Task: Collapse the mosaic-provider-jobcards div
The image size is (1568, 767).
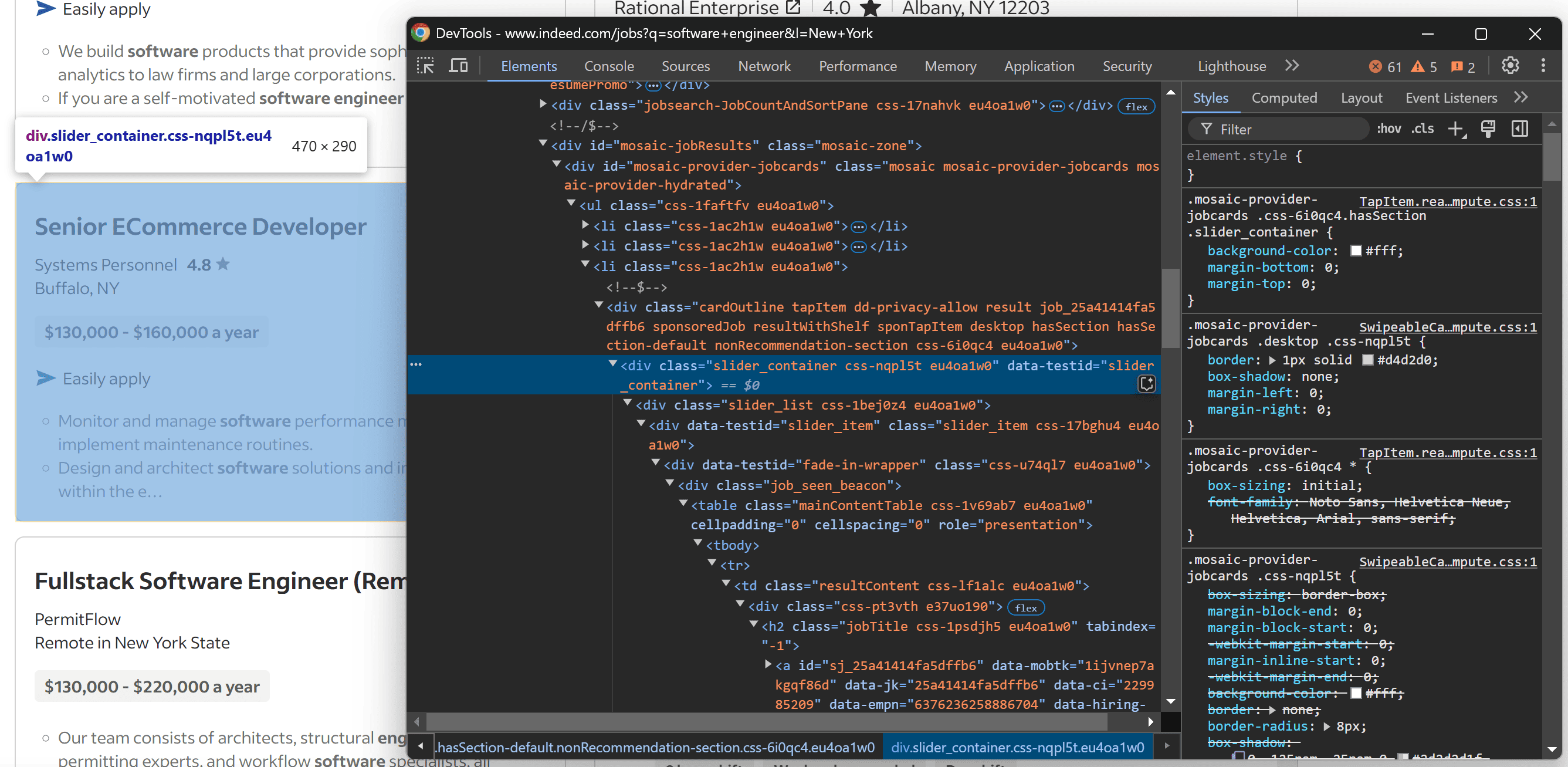Action: (556, 164)
